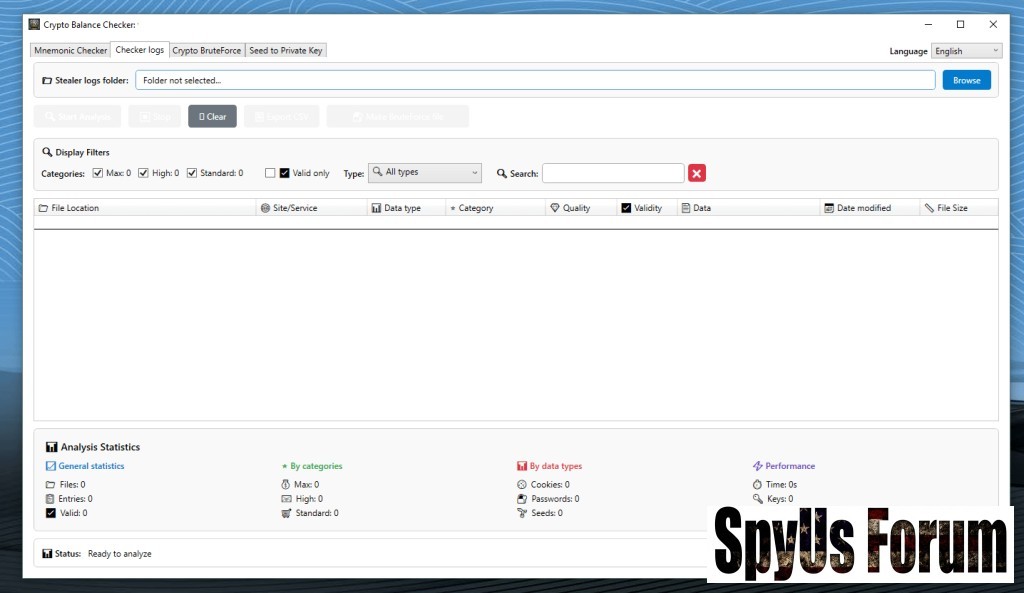Enable the Valid only checkbox

click(x=270, y=173)
